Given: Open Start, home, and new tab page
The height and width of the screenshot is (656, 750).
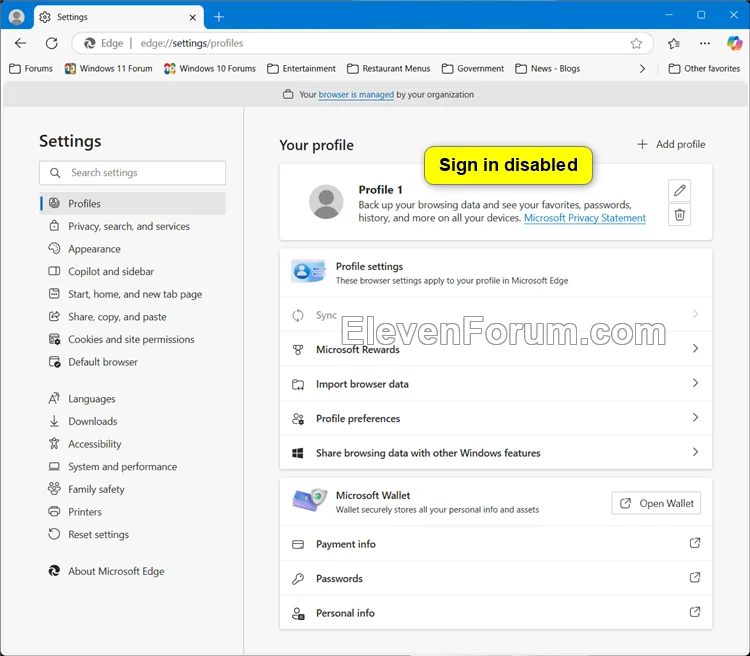Looking at the screenshot, I should (x=133, y=294).
